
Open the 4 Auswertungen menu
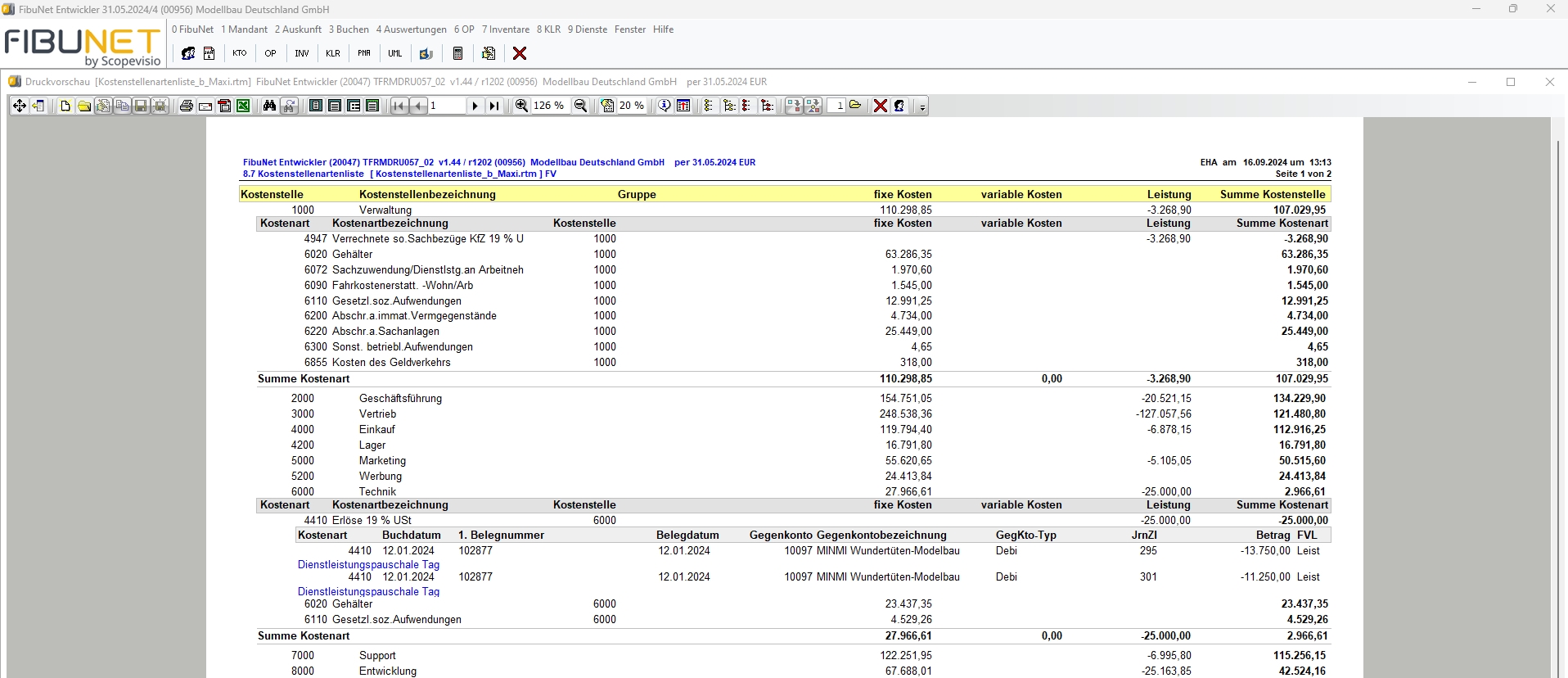pyautogui.click(x=411, y=29)
